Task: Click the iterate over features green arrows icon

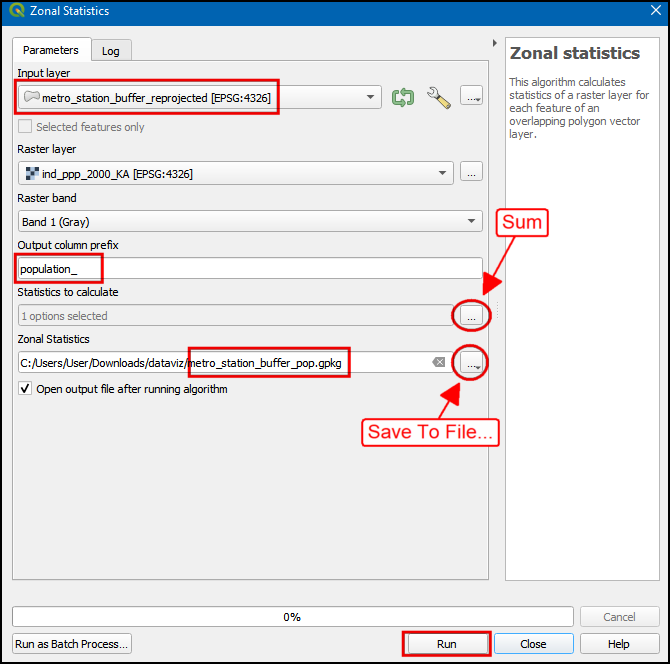Action: 403,97
